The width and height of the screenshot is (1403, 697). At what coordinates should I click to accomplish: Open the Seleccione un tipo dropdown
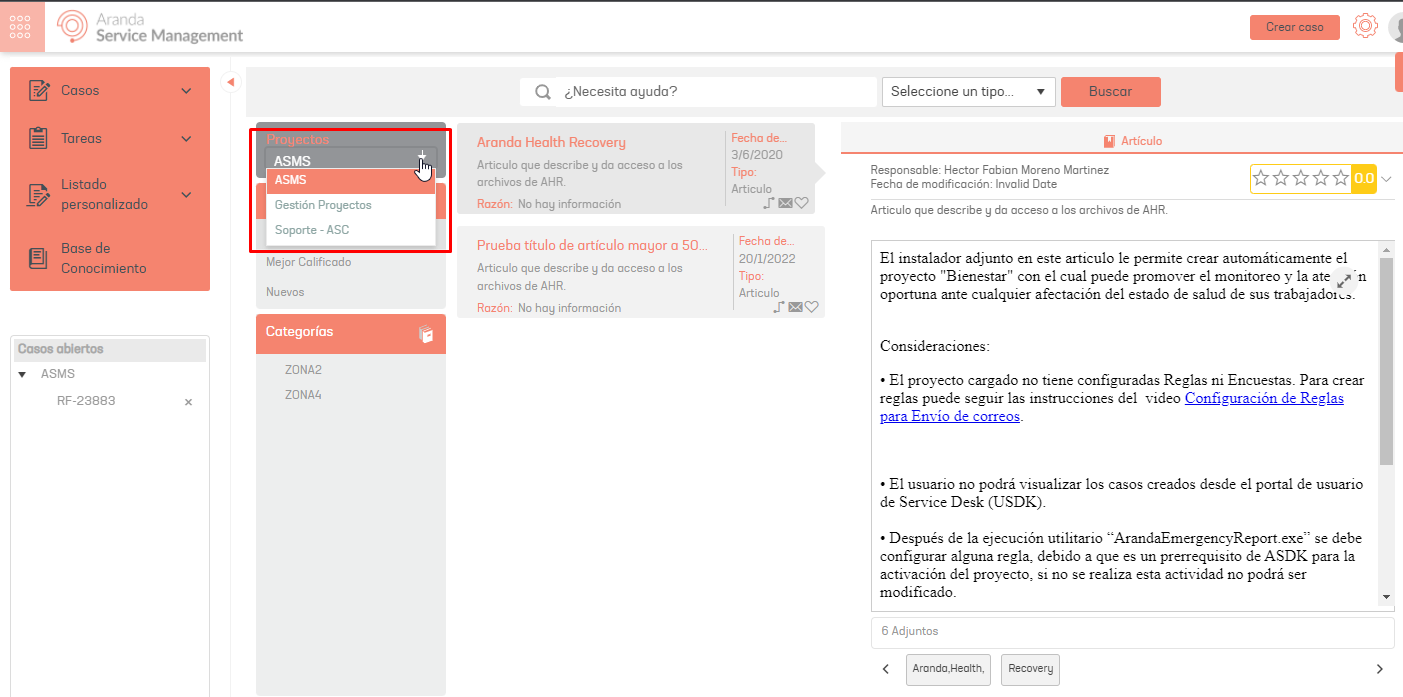(x=969, y=91)
